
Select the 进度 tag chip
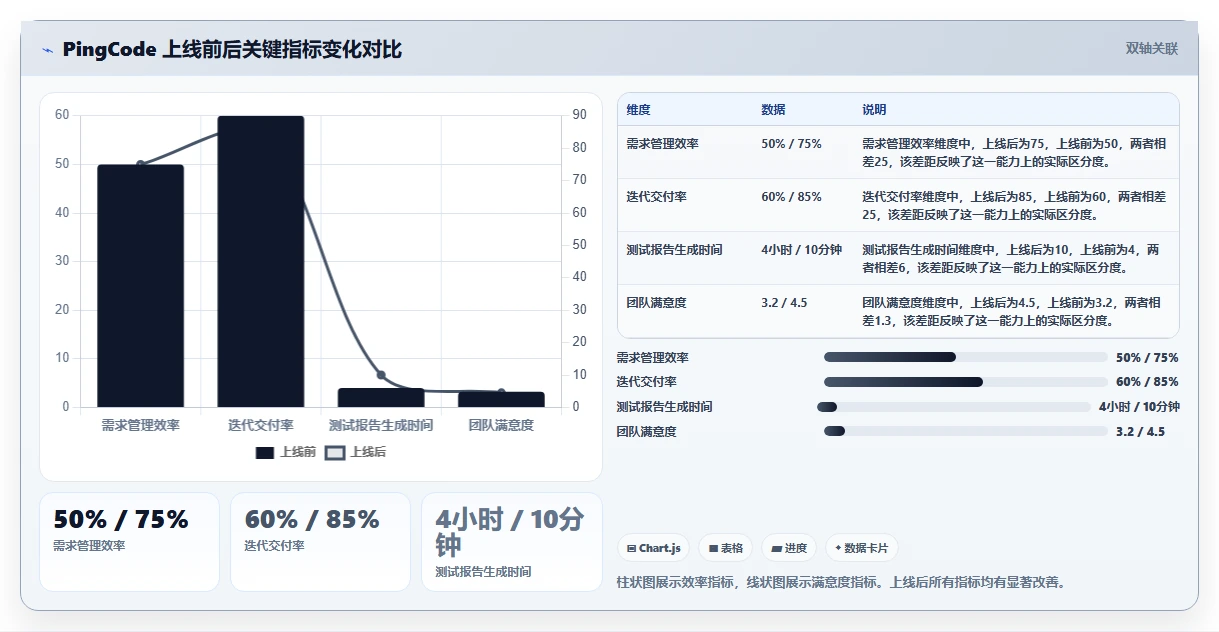789,548
